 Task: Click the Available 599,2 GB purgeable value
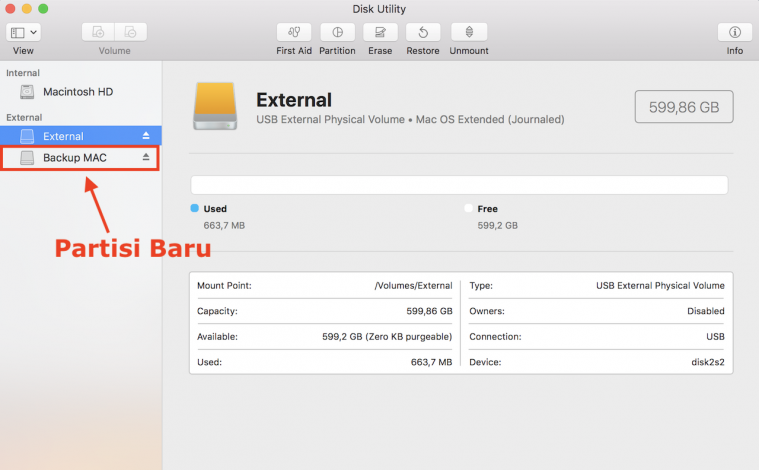coord(387,336)
